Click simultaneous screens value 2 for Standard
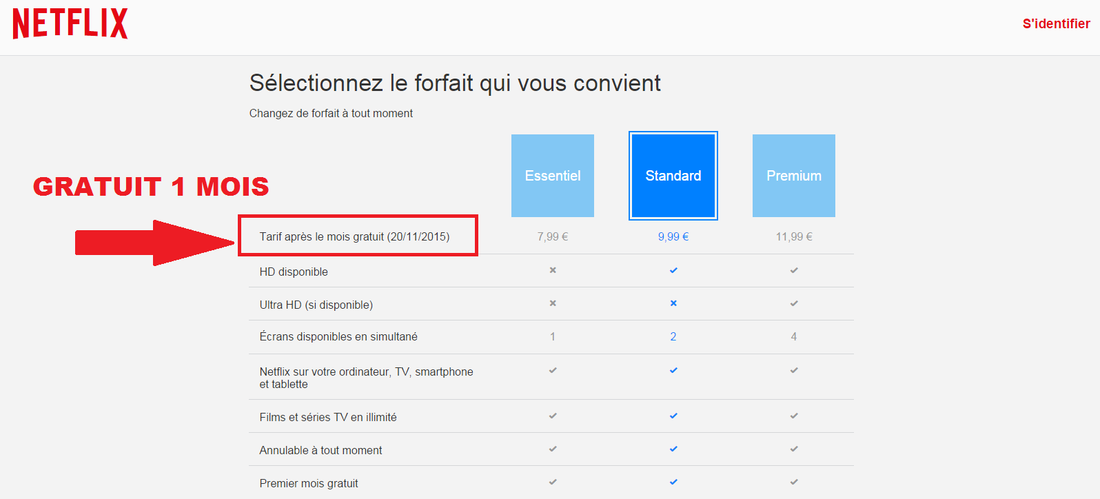Viewport: 1100px width, 499px height. pyautogui.click(x=673, y=337)
